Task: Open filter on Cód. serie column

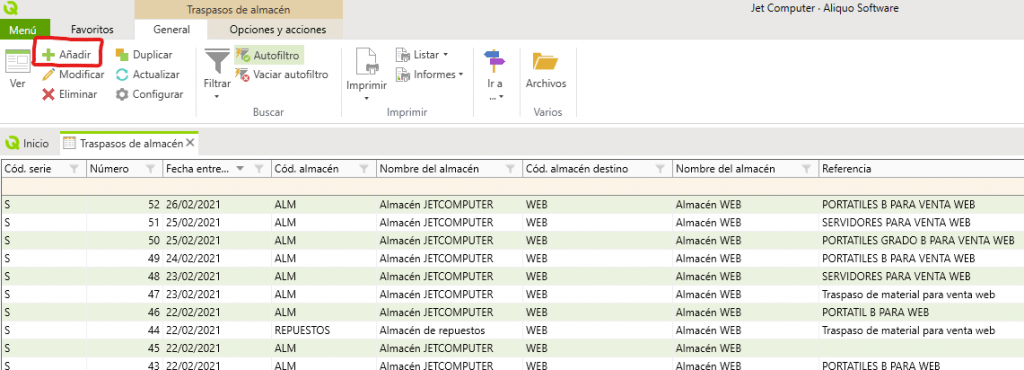Action: (x=74, y=169)
